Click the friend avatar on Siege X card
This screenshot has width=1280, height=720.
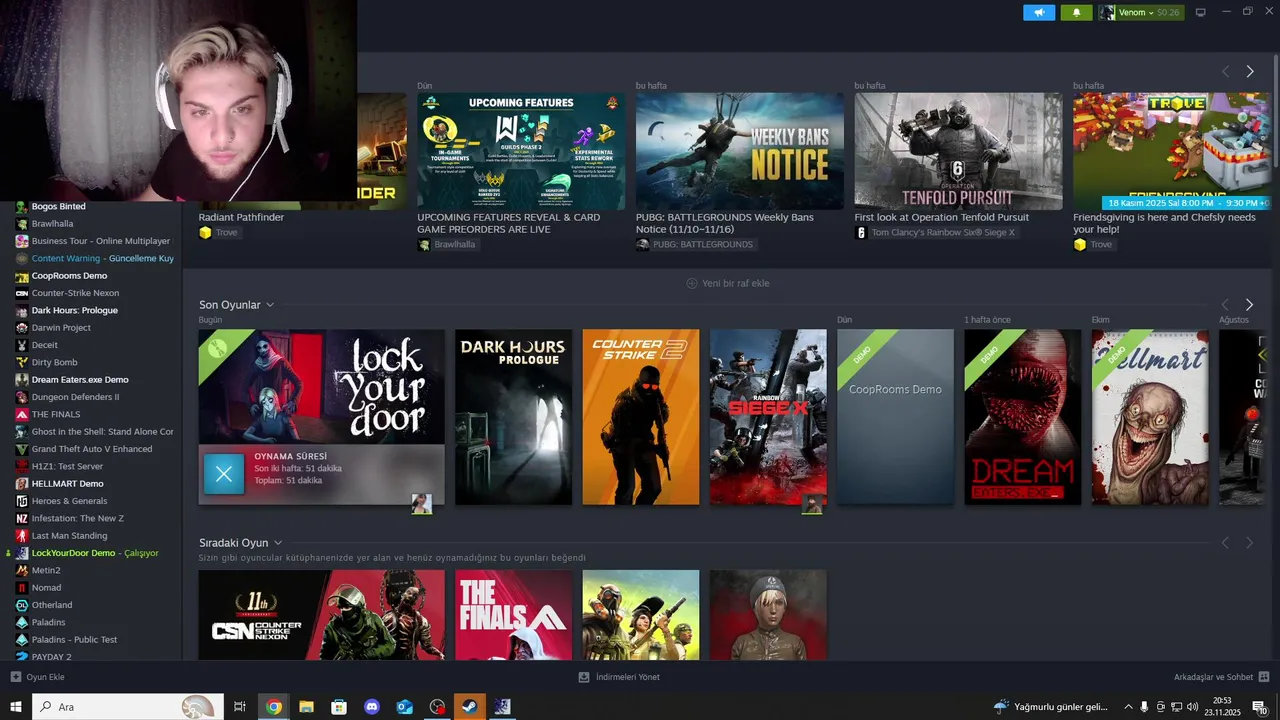pos(812,504)
